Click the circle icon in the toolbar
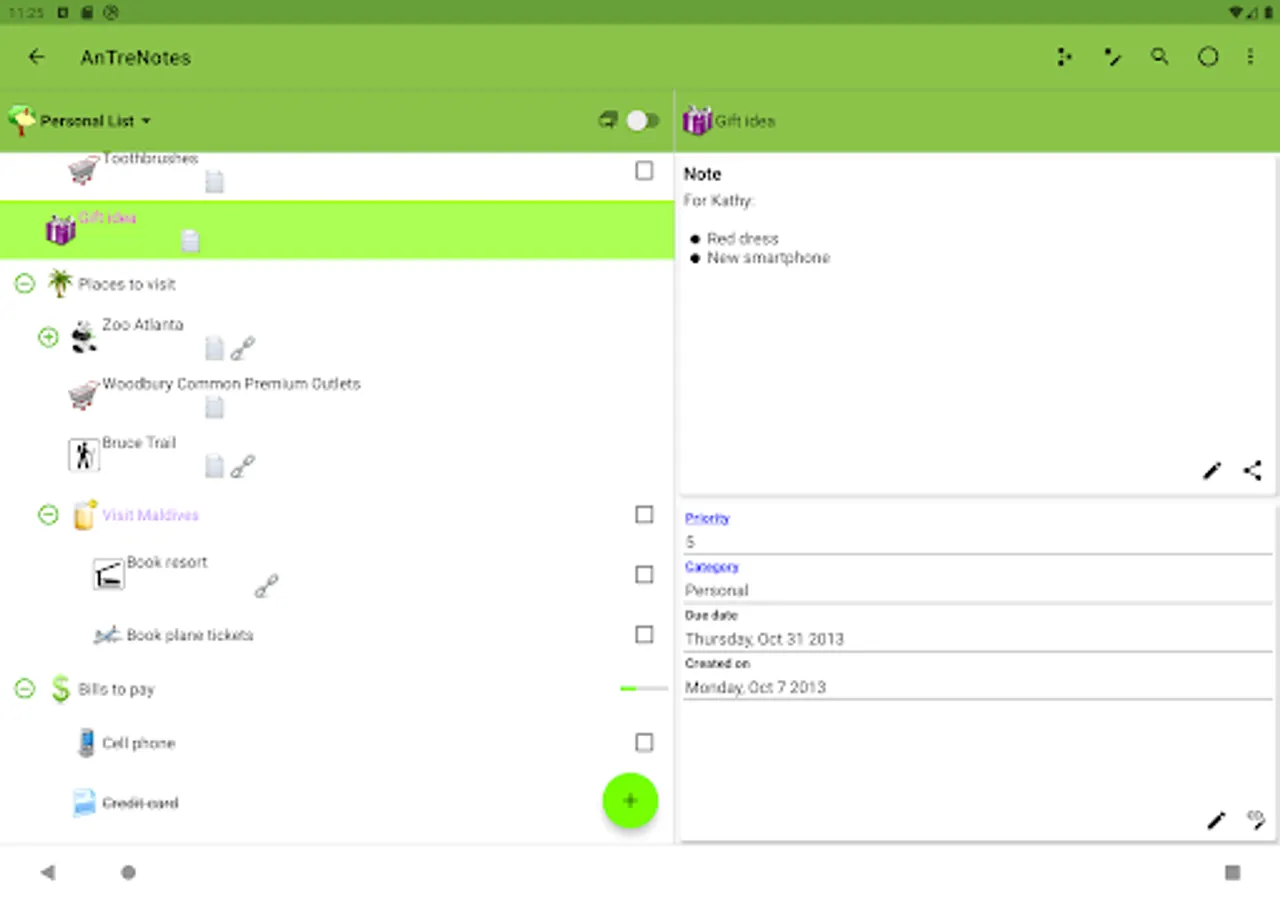The width and height of the screenshot is (1280, 900). click(x=1208, y=57)
